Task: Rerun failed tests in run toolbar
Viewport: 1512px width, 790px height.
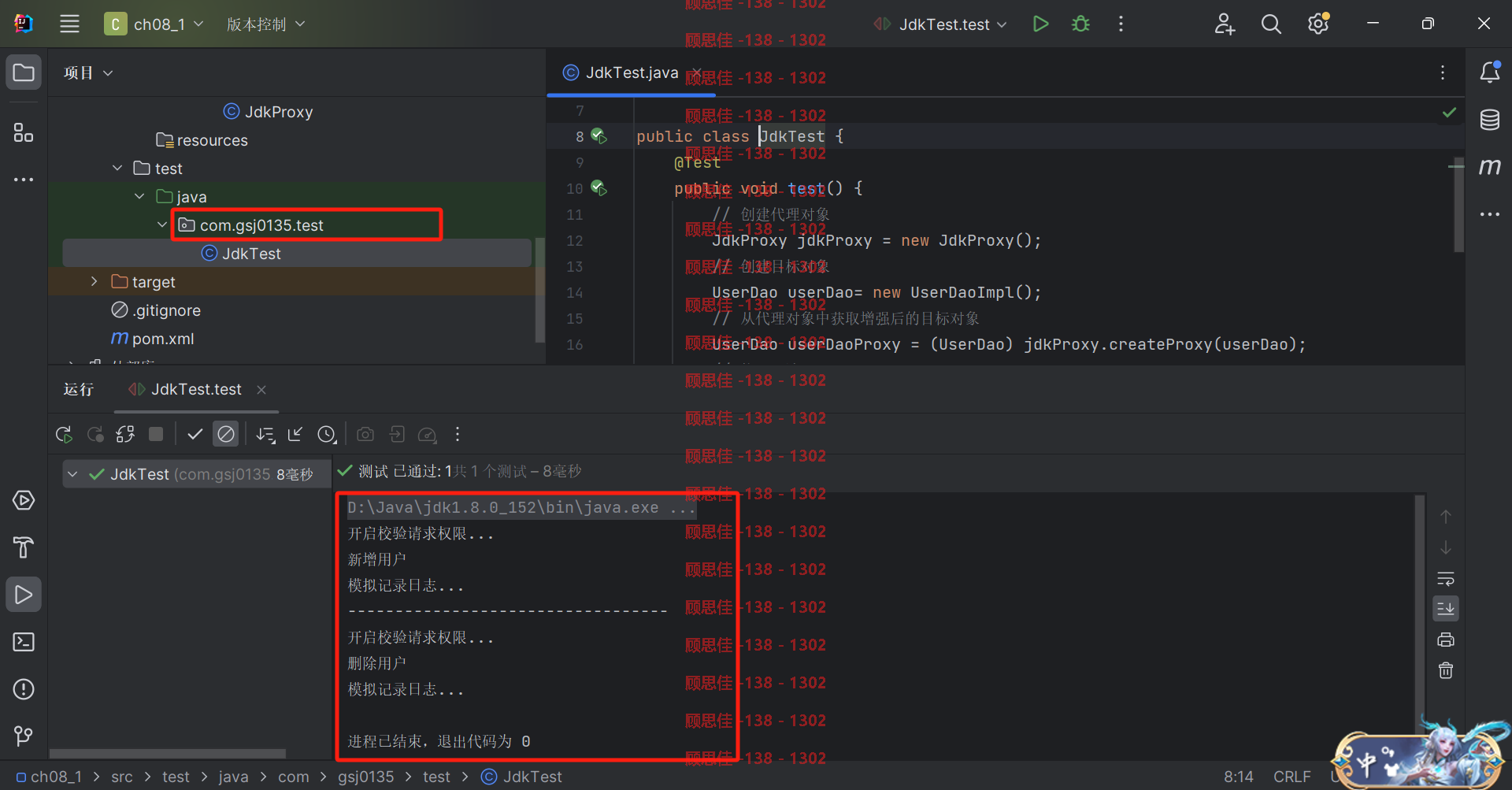Action: tap(95, 434)
